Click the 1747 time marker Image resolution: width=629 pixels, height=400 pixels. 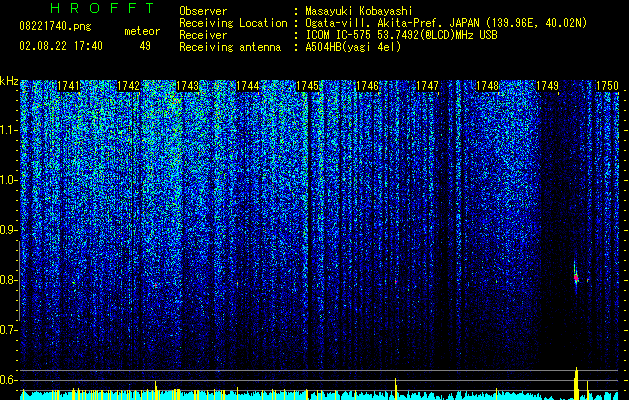click(427, 86)
